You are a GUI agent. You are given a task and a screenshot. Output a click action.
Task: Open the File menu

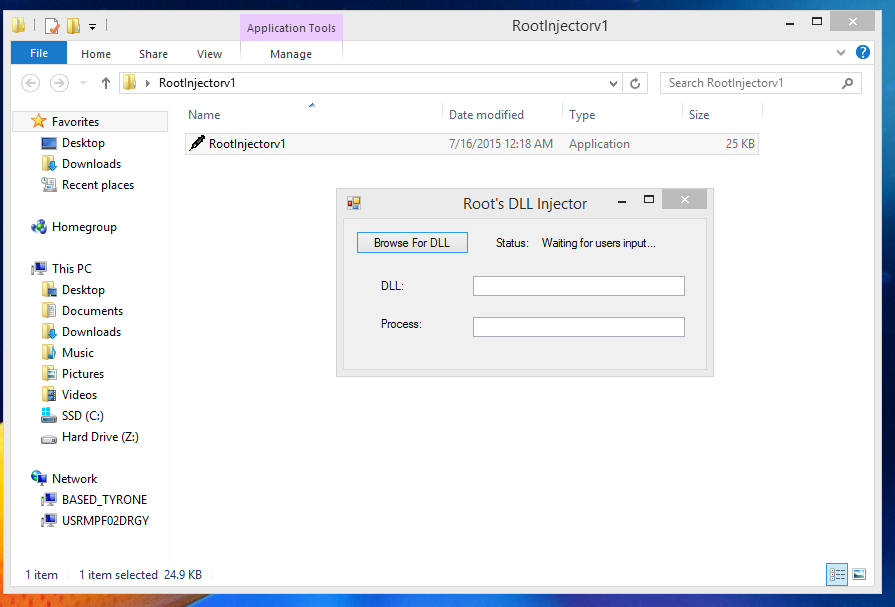click(x=39, y=54)
